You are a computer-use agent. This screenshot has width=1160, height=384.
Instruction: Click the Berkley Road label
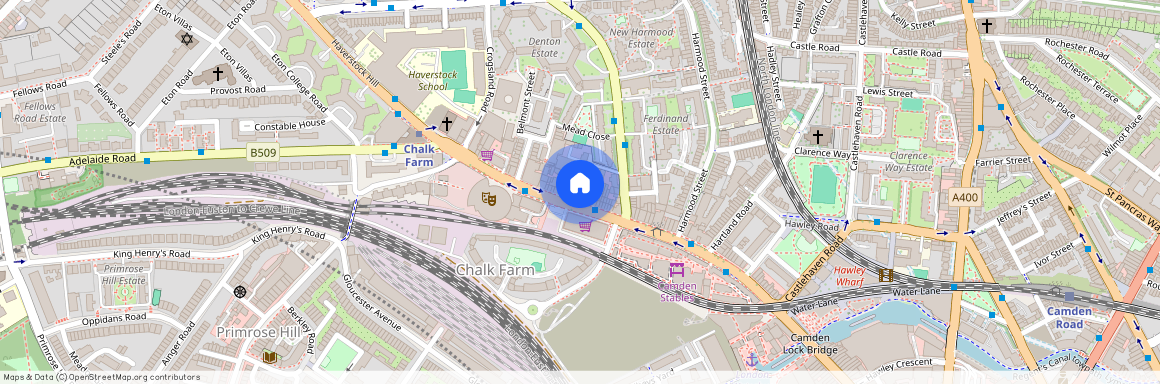pyautogui.click(x=301, y=329)
